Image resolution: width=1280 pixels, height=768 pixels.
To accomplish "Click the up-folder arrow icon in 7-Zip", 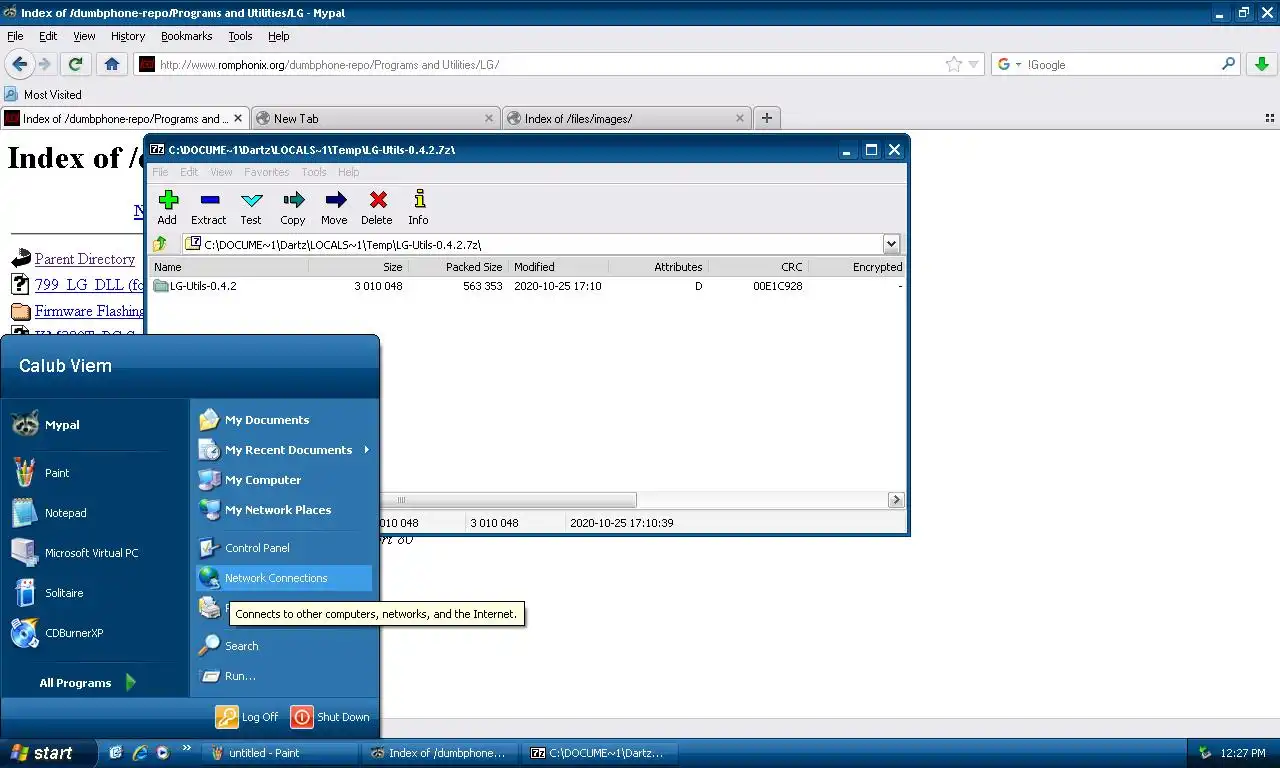I will [160, 244].
